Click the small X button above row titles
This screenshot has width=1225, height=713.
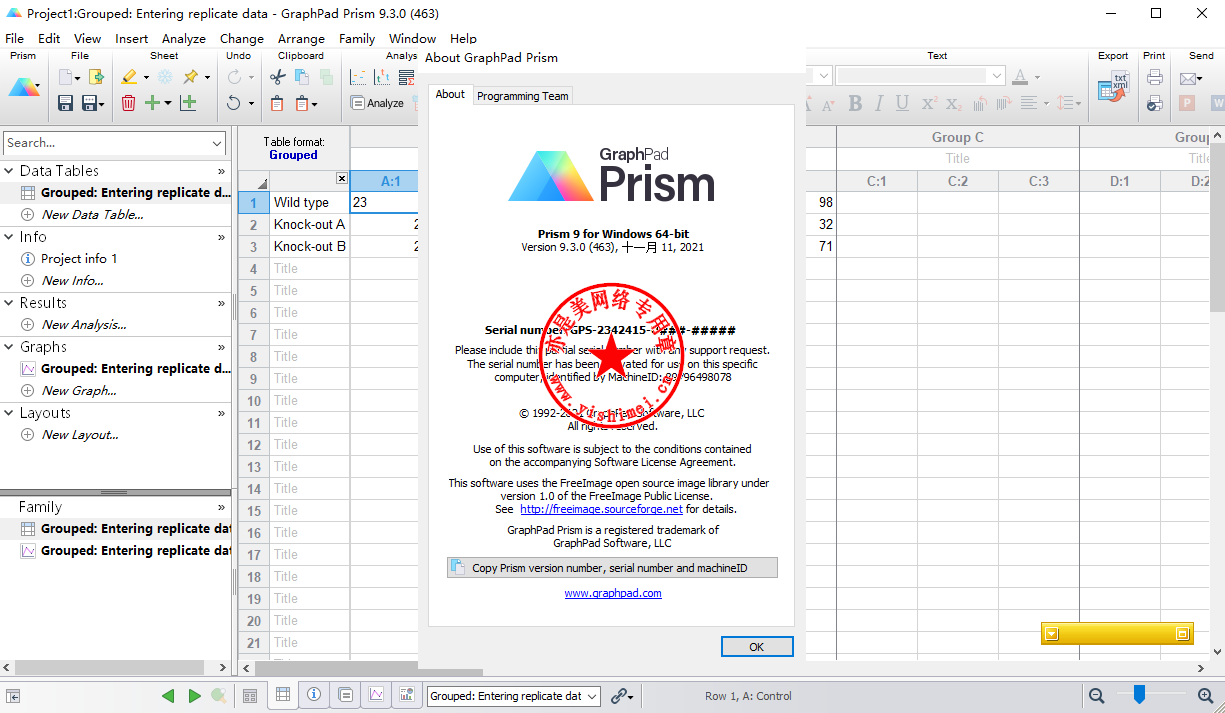point(342,179)
